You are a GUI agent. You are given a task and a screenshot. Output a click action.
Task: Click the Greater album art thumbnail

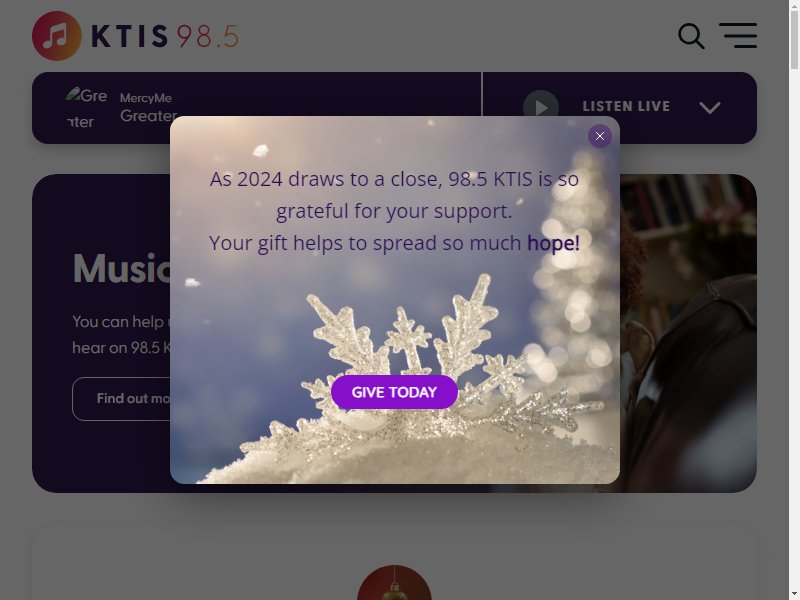coord(87,108)
